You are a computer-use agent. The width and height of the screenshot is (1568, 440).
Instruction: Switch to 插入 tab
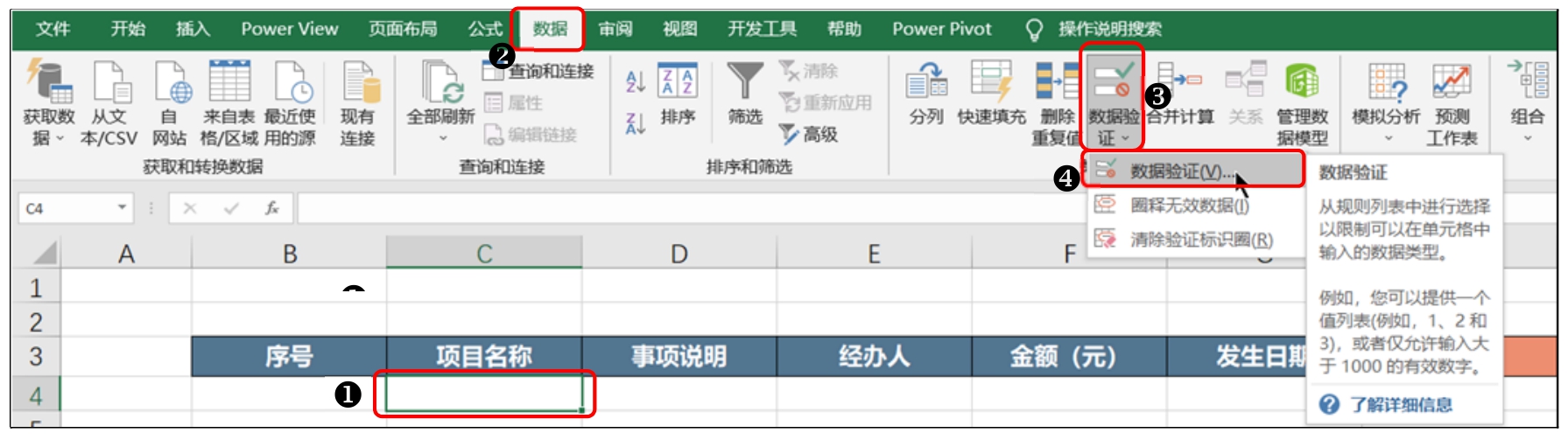(x=193, y=29)
